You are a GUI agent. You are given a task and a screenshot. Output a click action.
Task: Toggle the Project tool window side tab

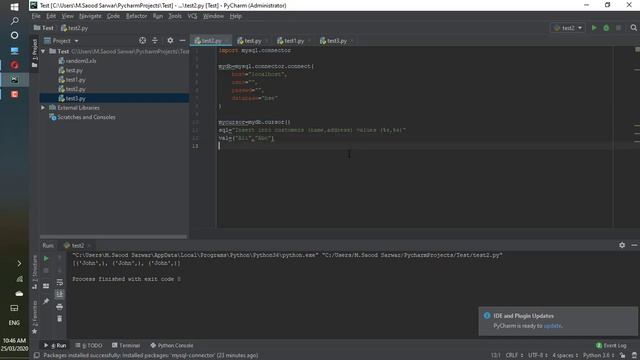(35, 53)
